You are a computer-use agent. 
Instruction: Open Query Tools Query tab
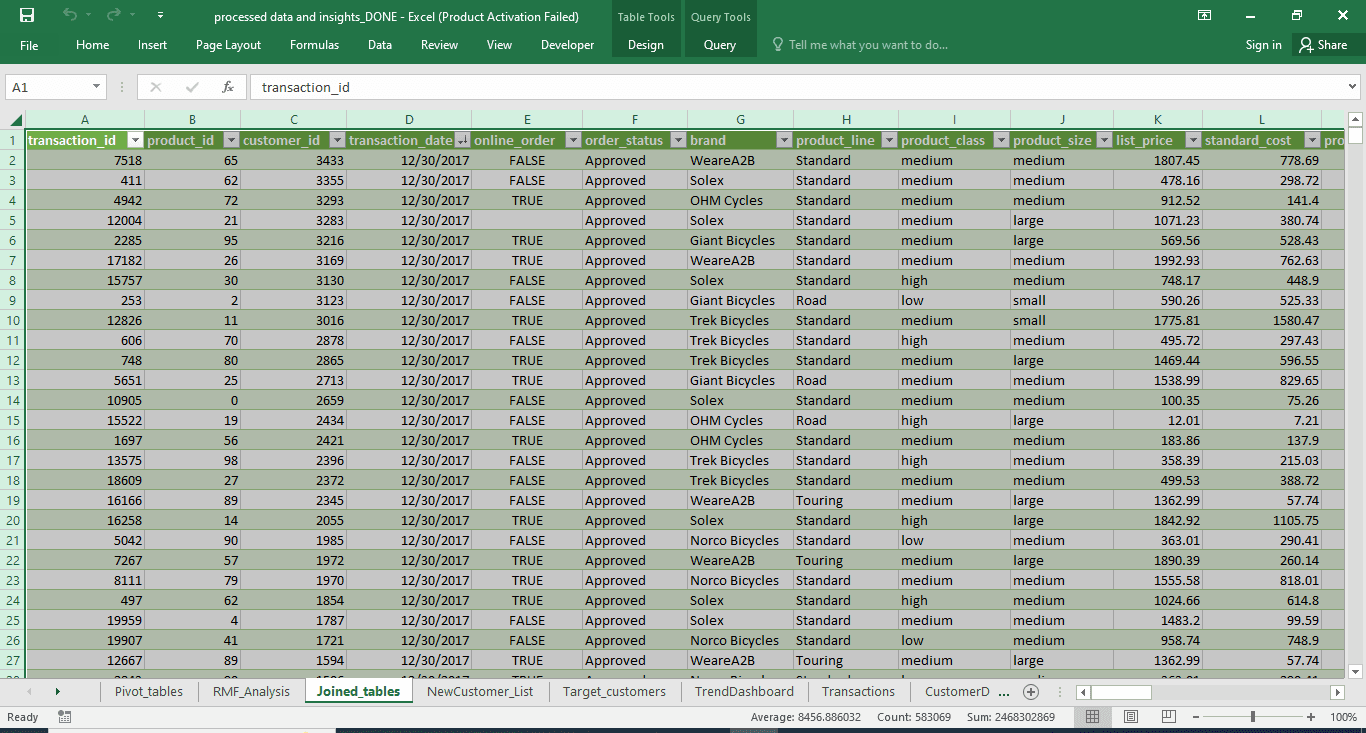[719, 45]
